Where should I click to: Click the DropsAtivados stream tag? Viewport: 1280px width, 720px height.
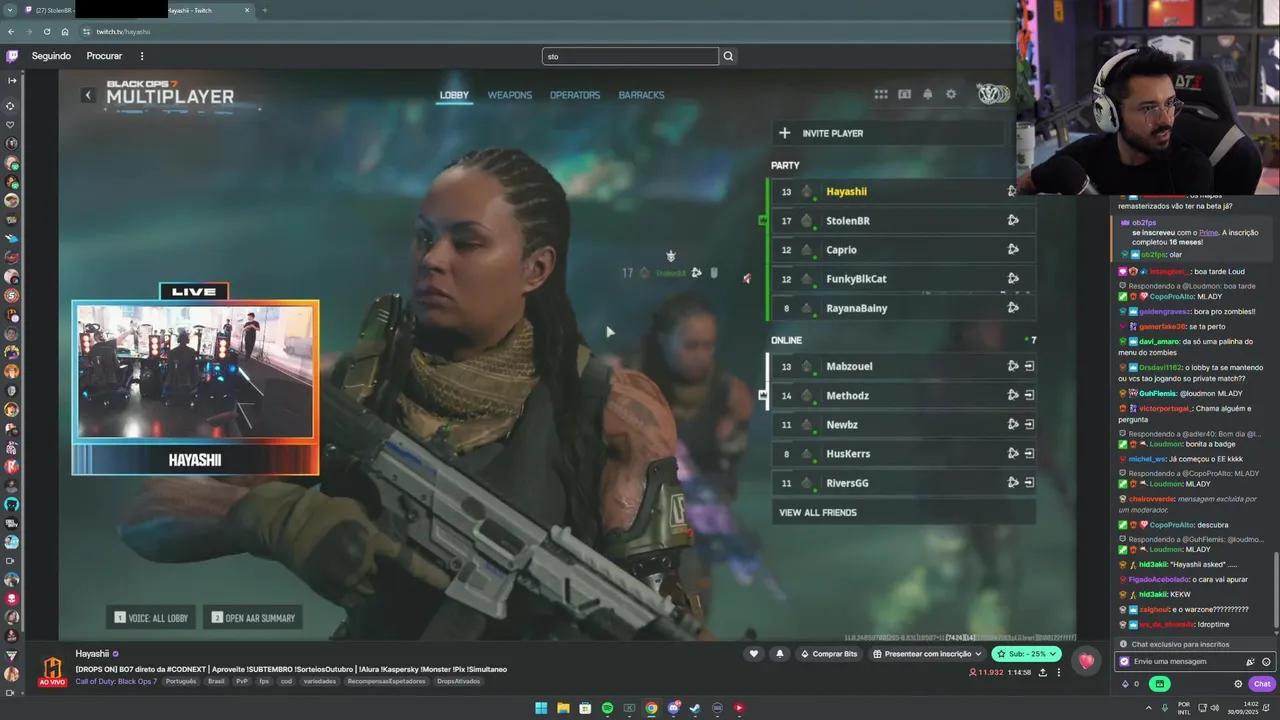(x=459, y=681)
